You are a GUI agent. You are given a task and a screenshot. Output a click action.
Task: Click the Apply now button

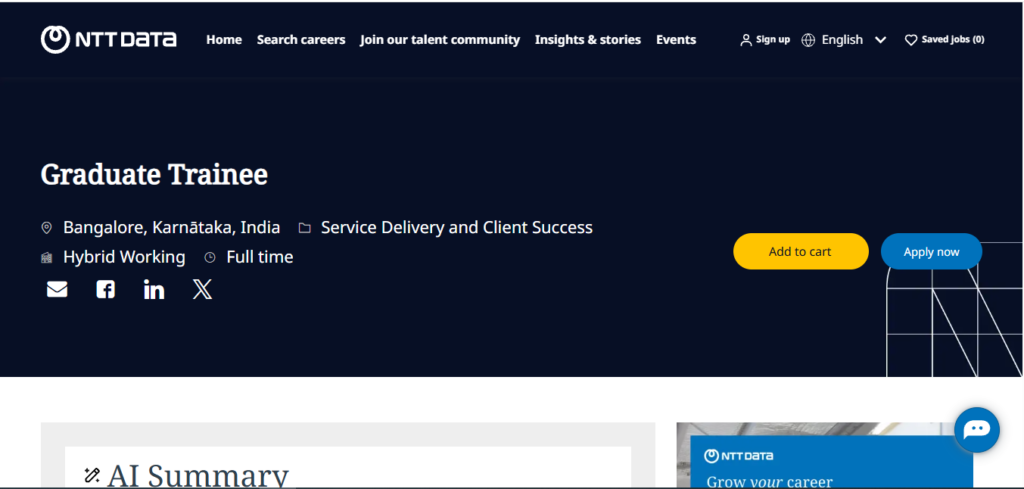[x=931, y=251]
